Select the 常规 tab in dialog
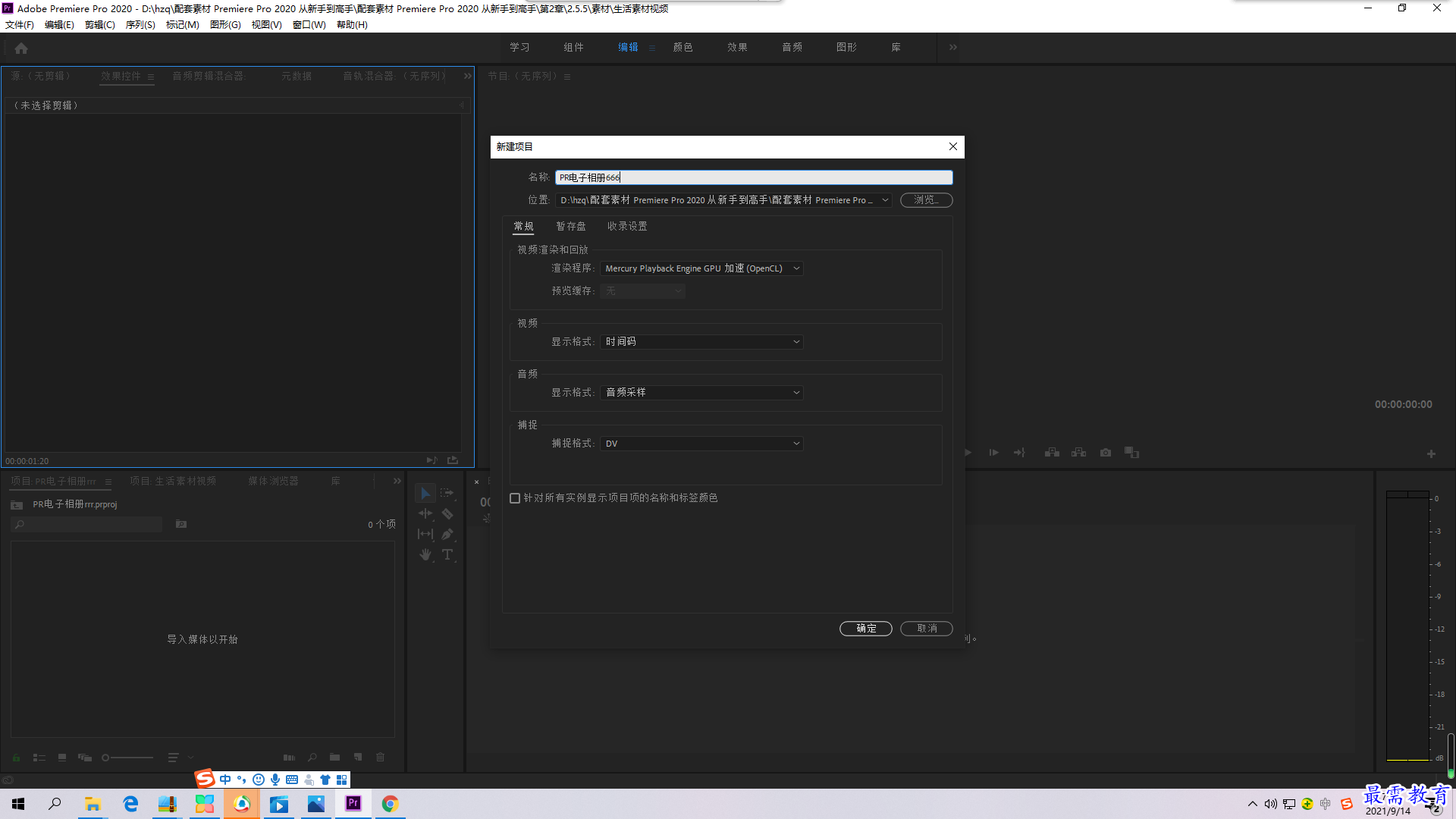1456x819 pixels. 523,226
